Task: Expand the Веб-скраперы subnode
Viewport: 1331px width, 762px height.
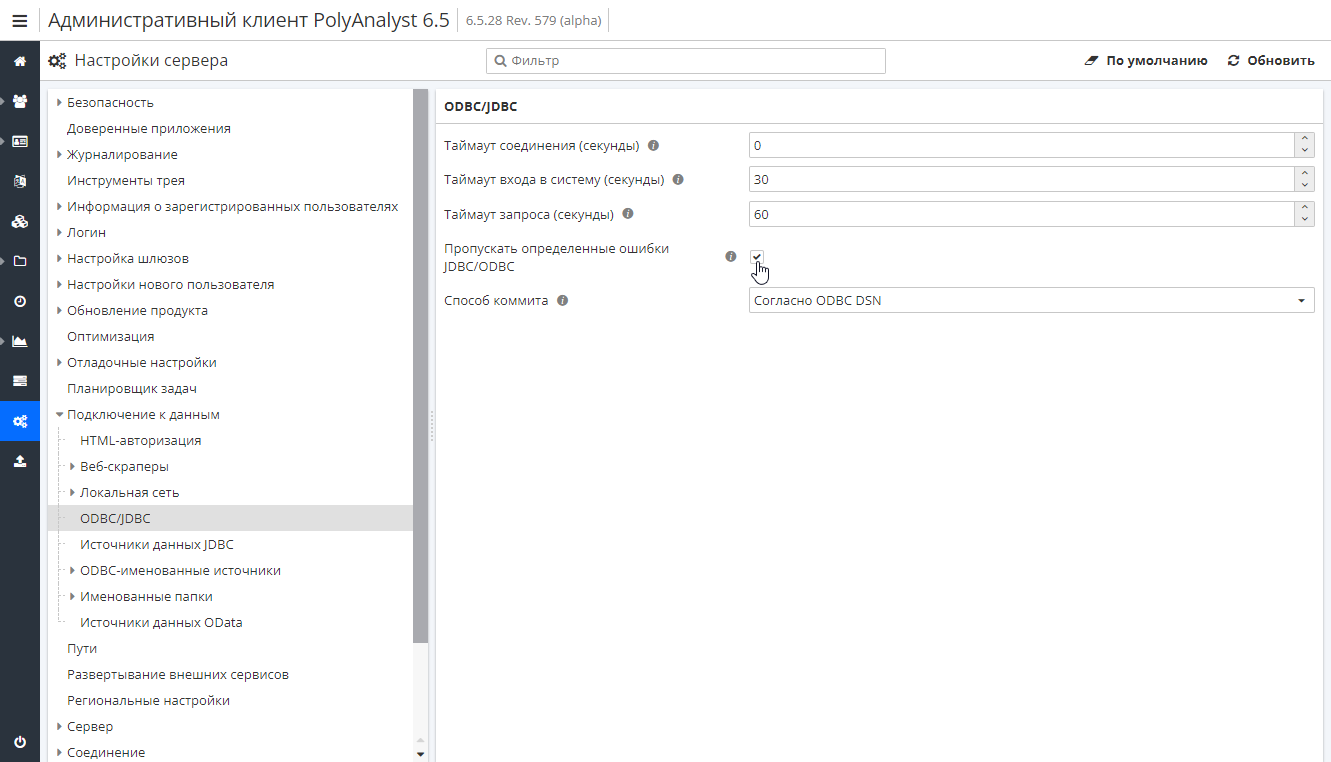Action: click(73, 466)
